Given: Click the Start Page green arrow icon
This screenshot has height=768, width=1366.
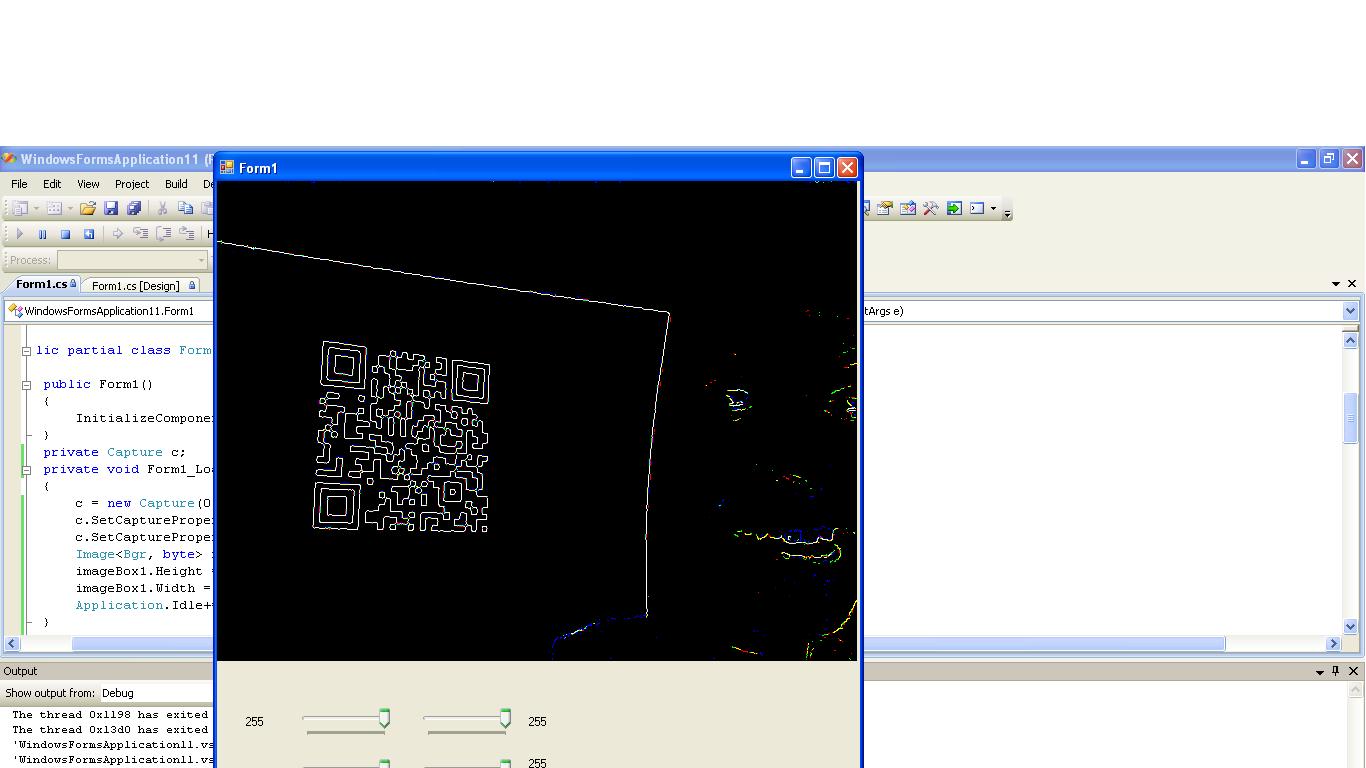Looking at the screenshot, I should (954, 208).
